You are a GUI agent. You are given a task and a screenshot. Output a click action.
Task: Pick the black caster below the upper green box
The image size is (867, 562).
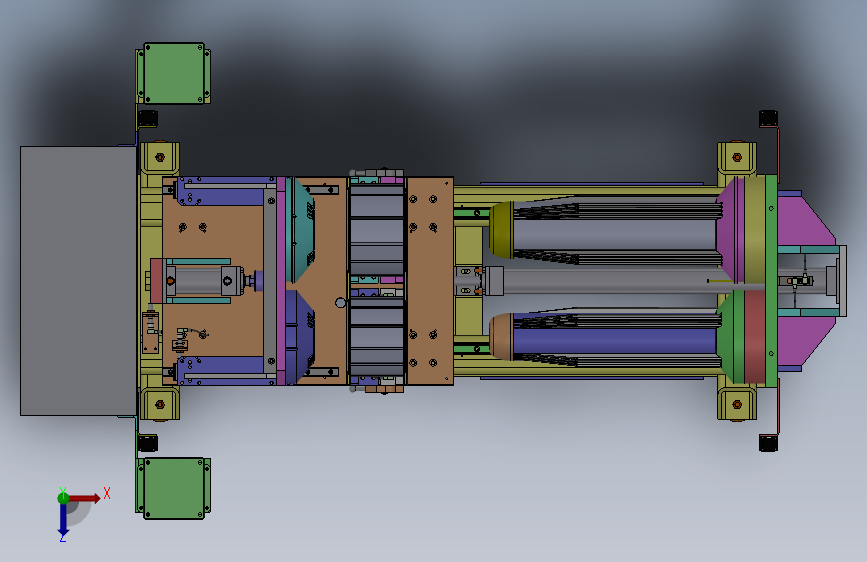click(x=148, y=119)
